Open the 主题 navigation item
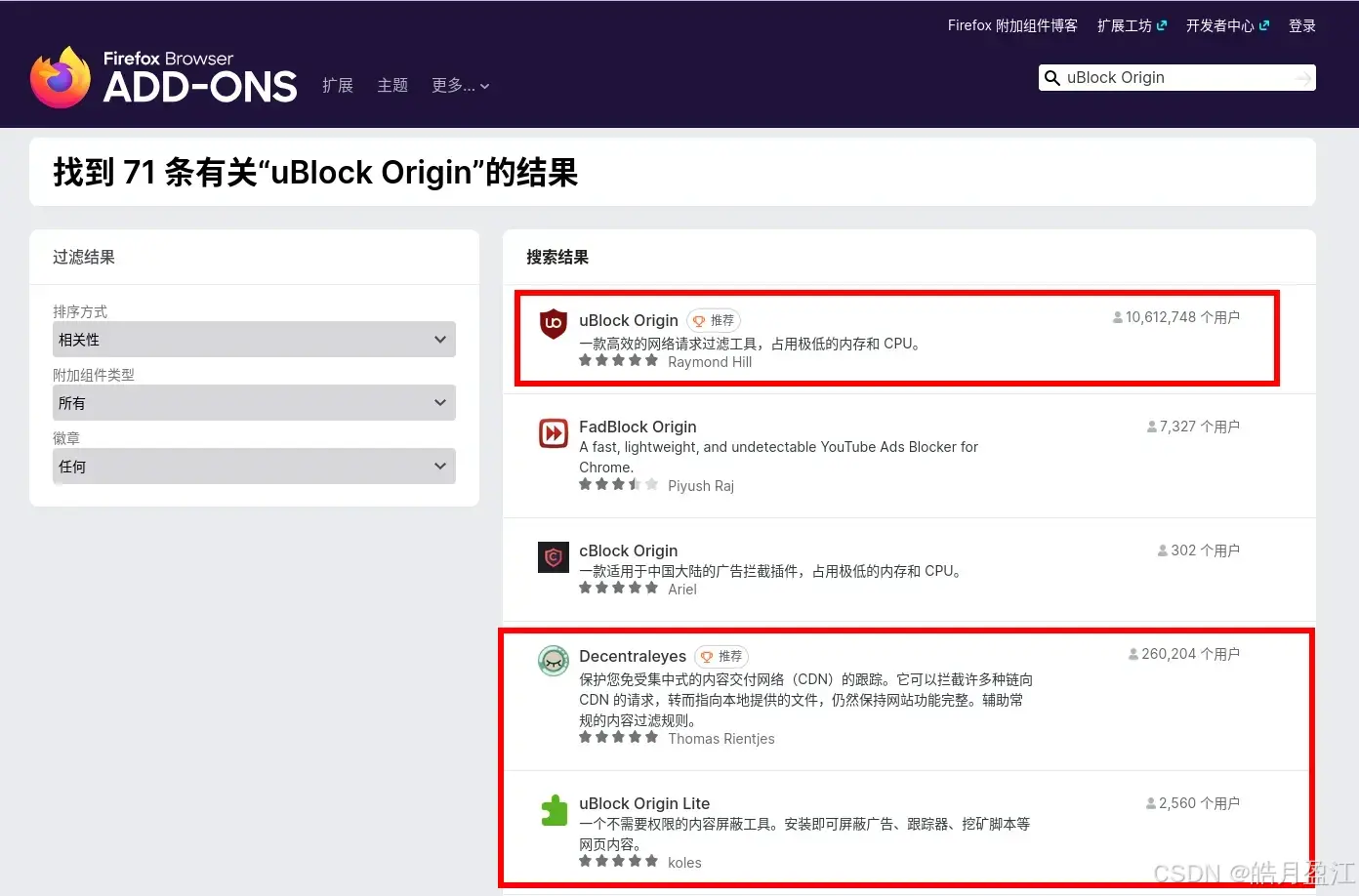The height and width of the screenshot is (896, 1359). coord(392,86)
